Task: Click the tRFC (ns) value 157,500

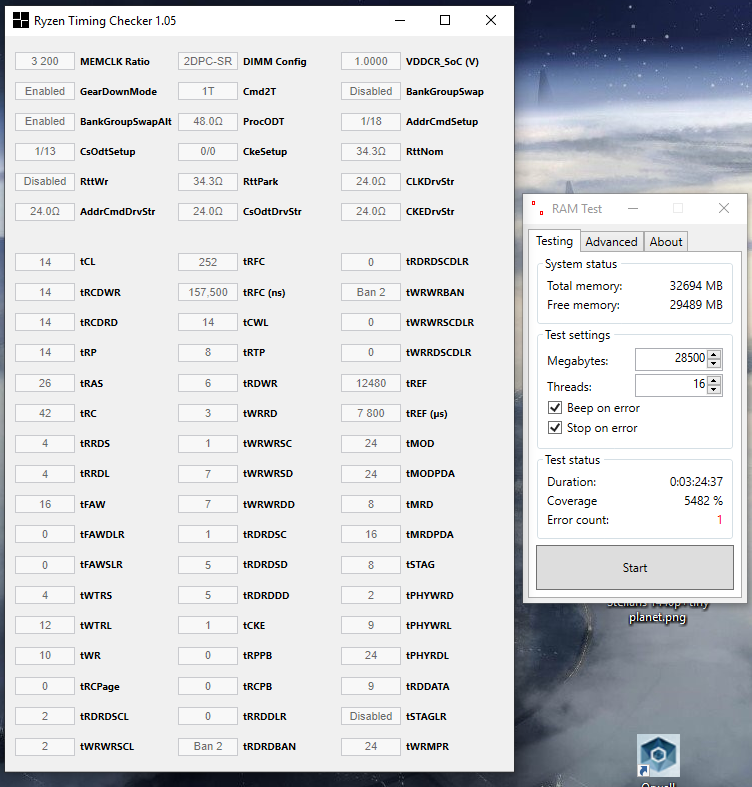Action: pyautogui.click(x=208, y=292)
